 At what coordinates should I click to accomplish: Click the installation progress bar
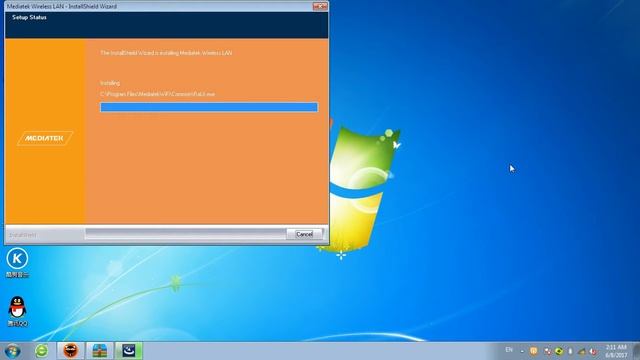click(209, 107)
